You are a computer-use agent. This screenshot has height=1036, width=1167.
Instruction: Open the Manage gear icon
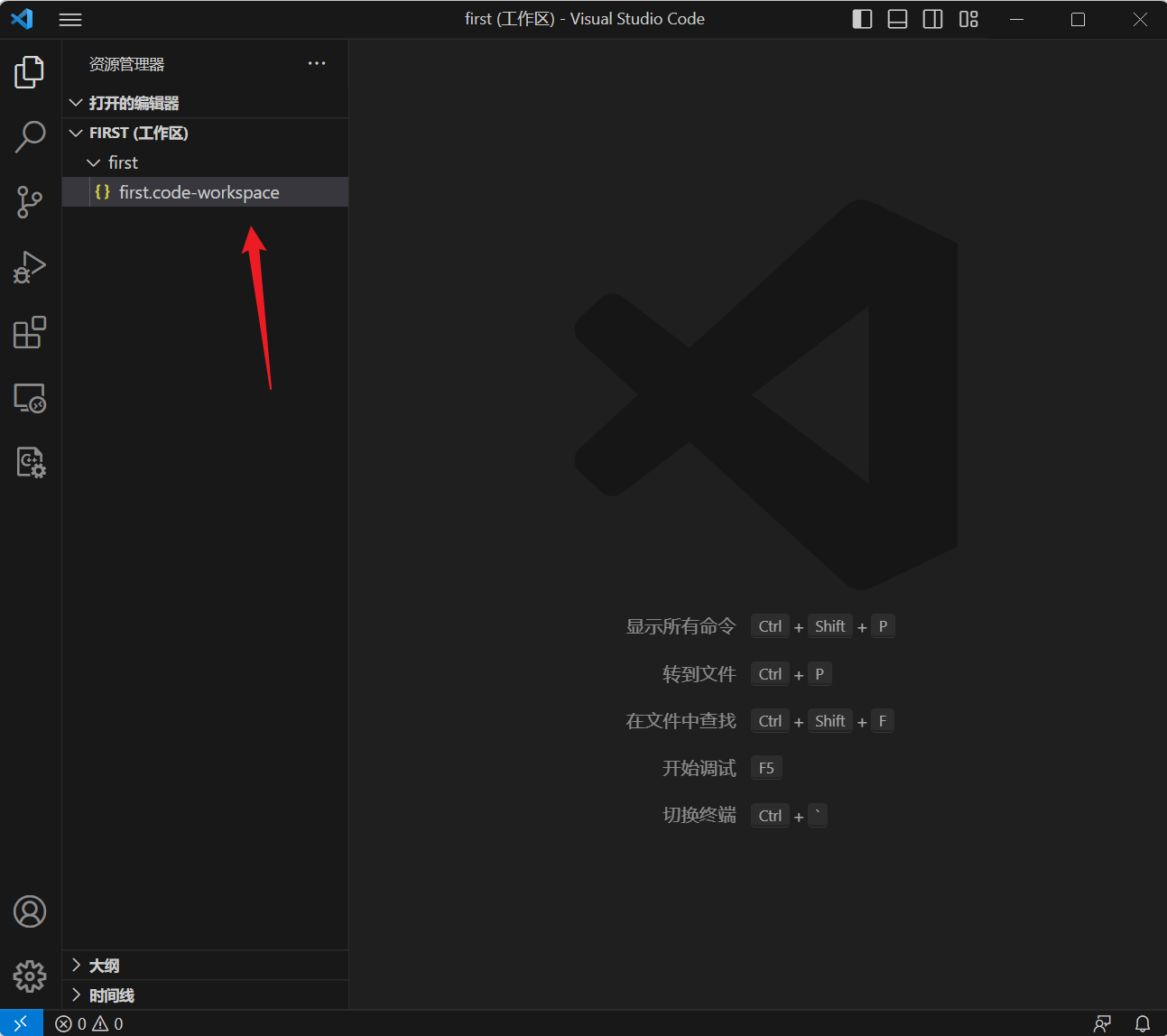(30, 976)
